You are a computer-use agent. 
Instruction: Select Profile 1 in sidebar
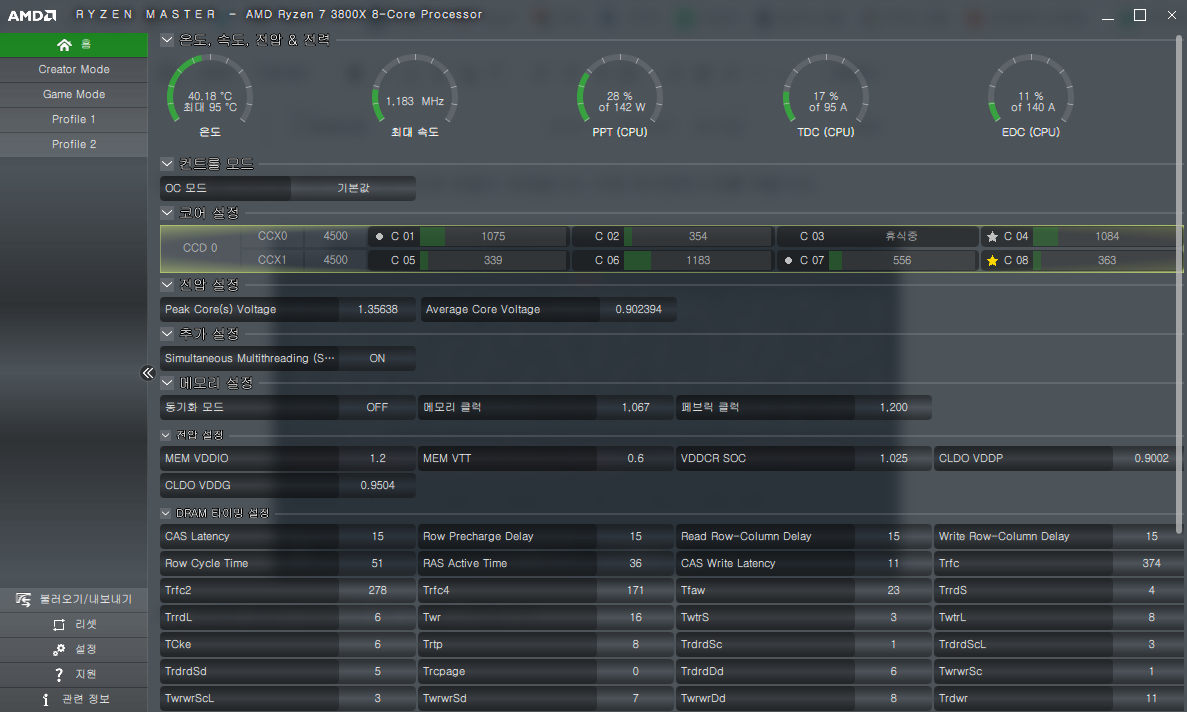[73, 120]
